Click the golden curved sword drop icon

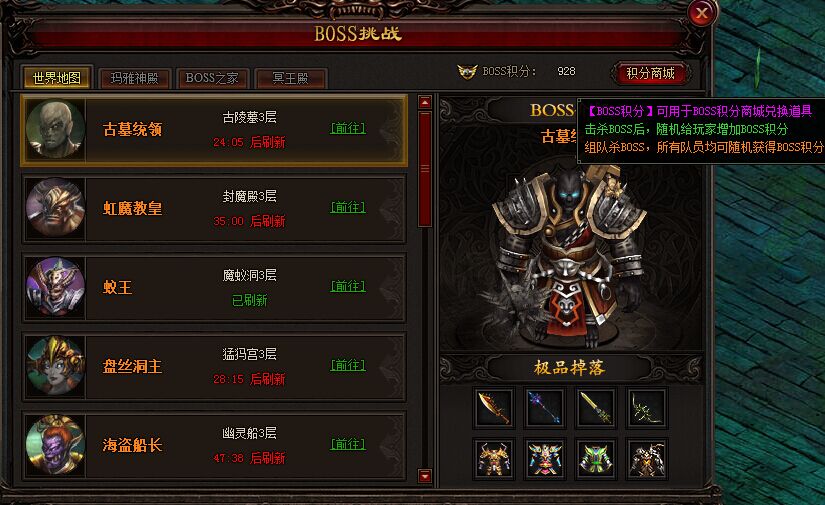tap(494, 408)
